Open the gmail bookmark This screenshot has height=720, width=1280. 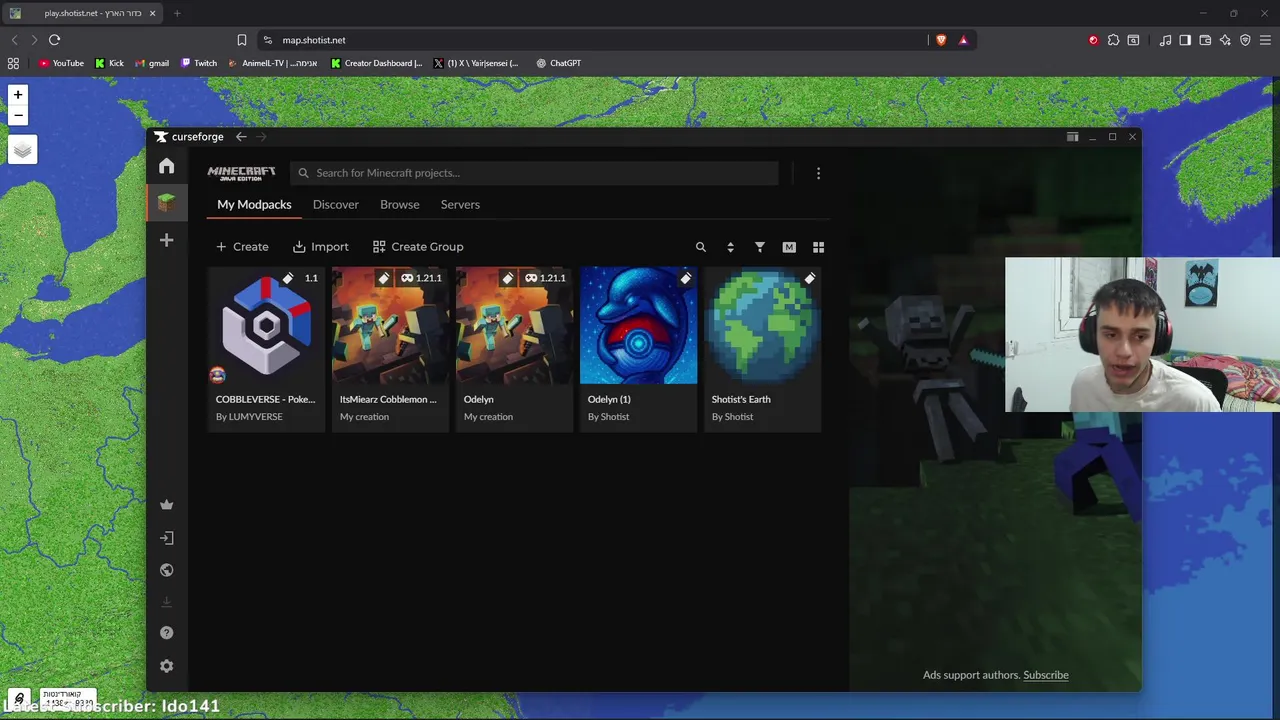(x=152, y=63)
